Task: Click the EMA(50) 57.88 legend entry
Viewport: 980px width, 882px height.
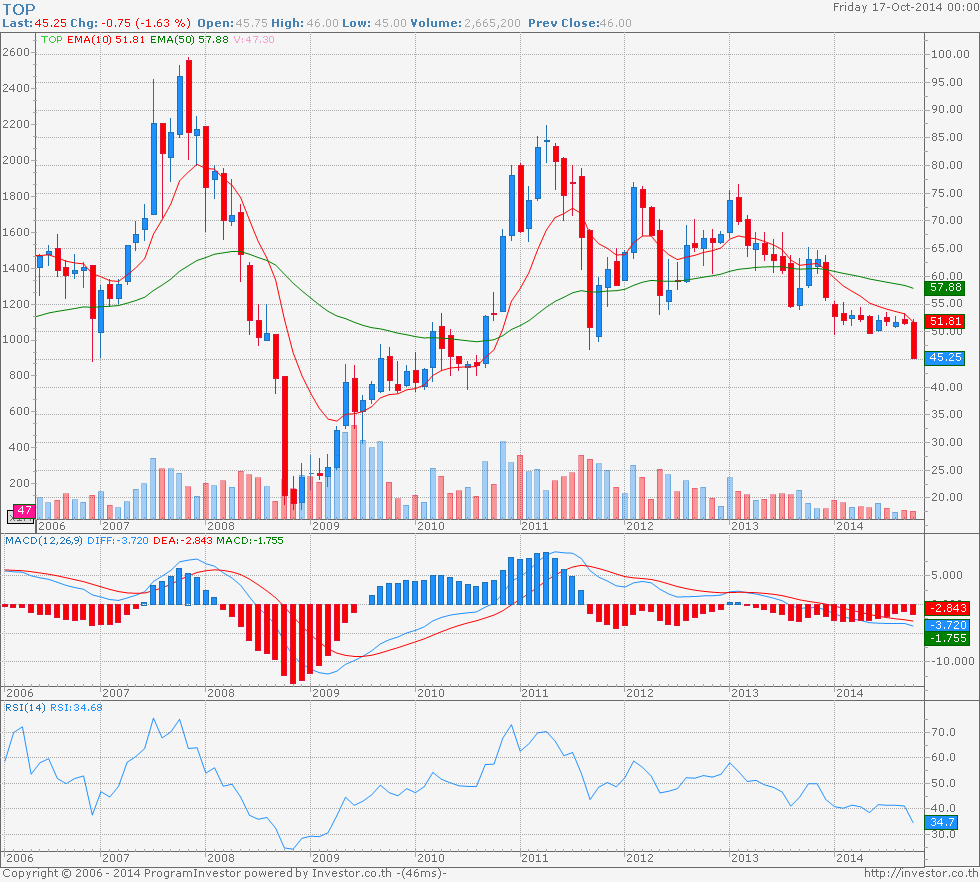Action: pyautogui.click(x=189, y=39)
